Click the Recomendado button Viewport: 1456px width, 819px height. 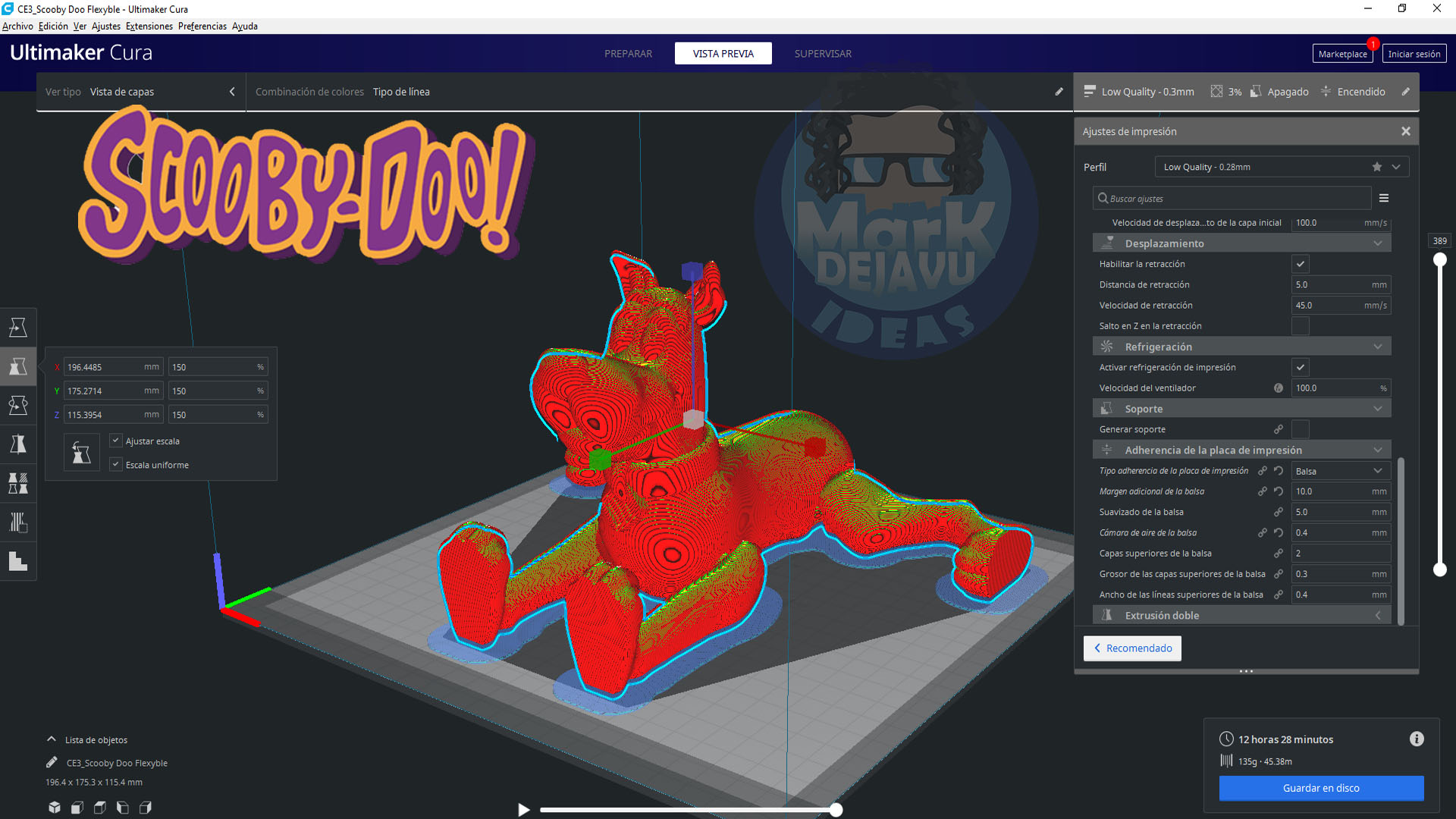(1132, 648)
